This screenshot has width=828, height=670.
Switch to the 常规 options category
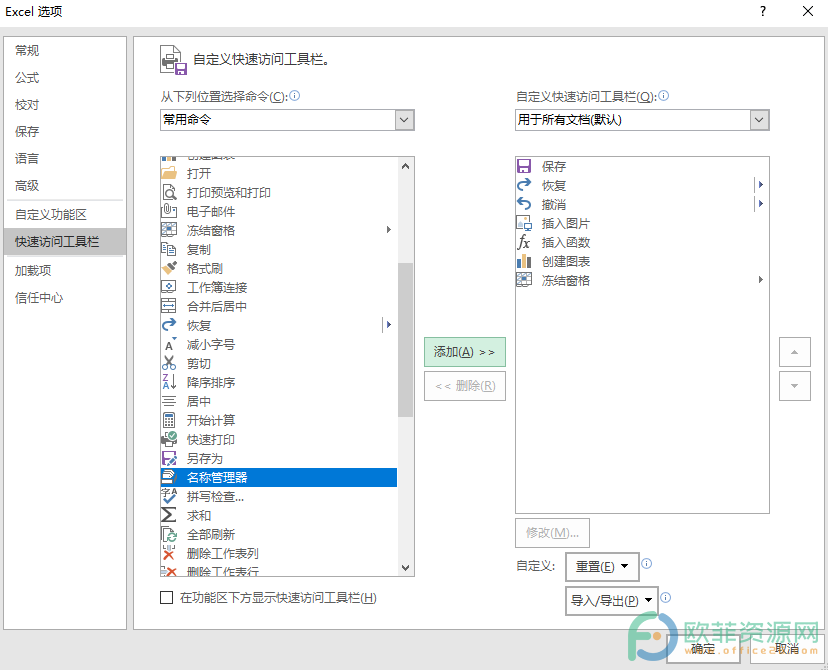click(x=27, y=51)
